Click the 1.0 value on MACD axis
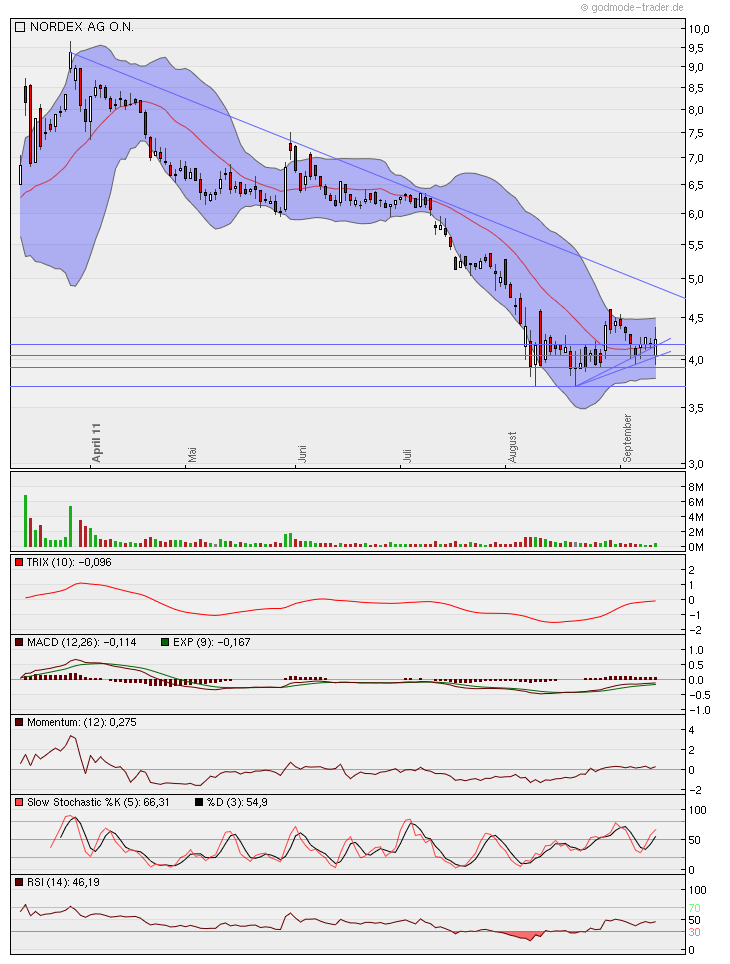 696,650
